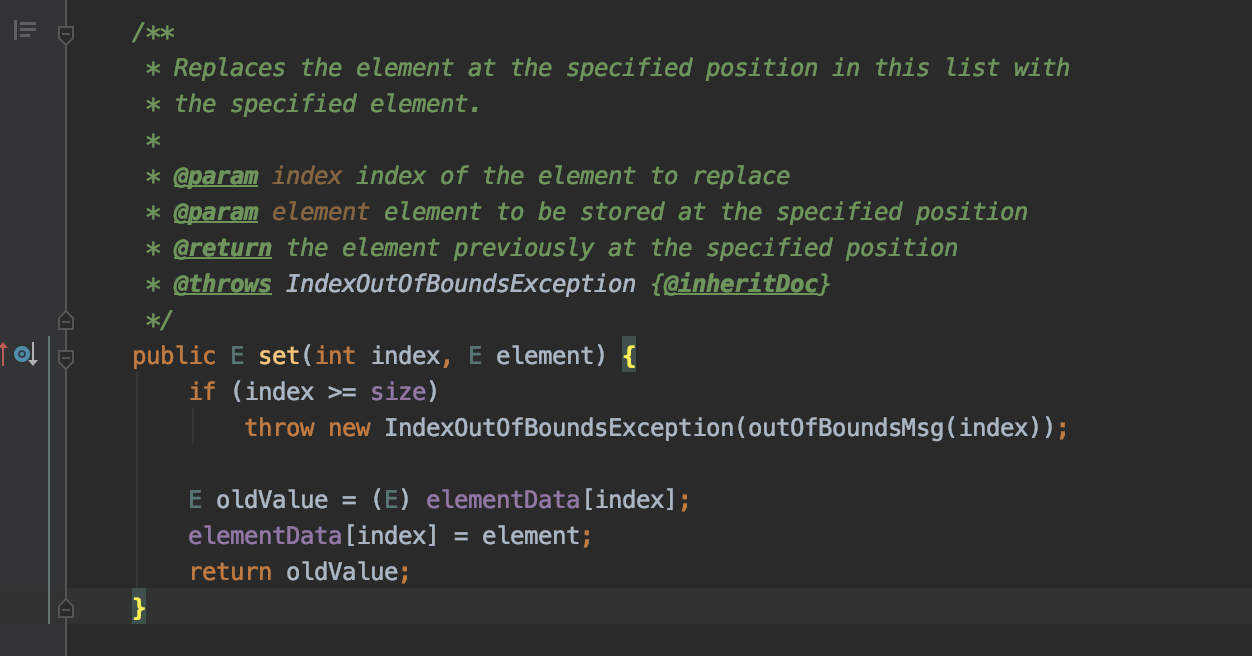The image size is (1252, 656).
Task: Click the reader mode icon in gutter
Action: 25,31
